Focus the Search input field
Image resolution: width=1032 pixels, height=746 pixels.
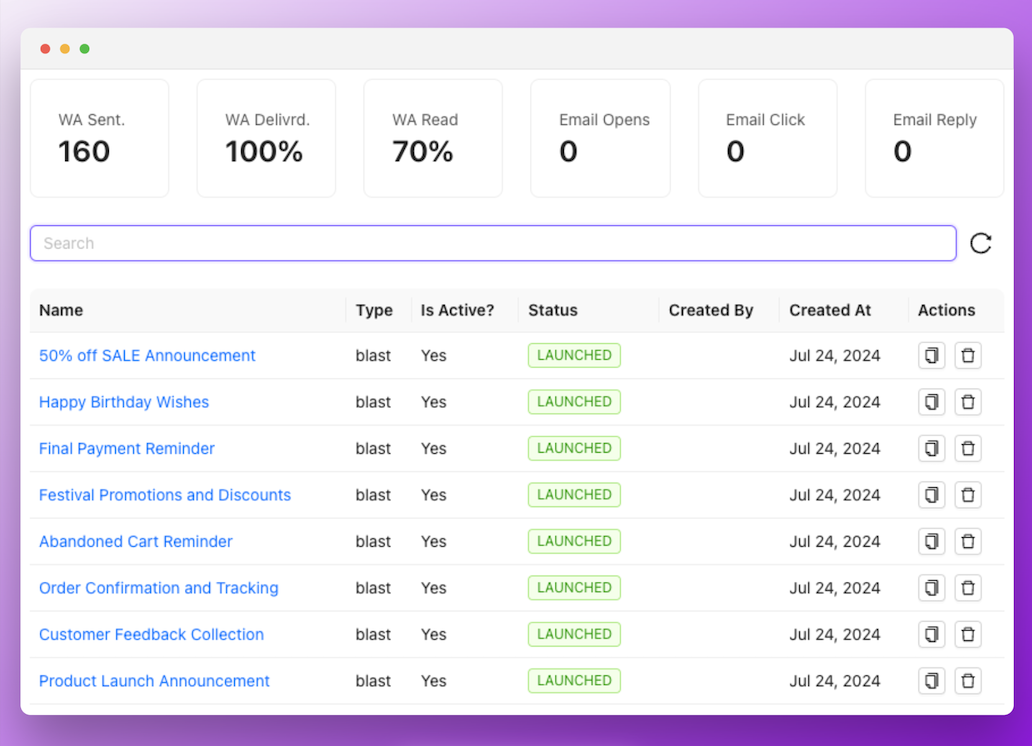pyautogui.click(x=493, y=243)
